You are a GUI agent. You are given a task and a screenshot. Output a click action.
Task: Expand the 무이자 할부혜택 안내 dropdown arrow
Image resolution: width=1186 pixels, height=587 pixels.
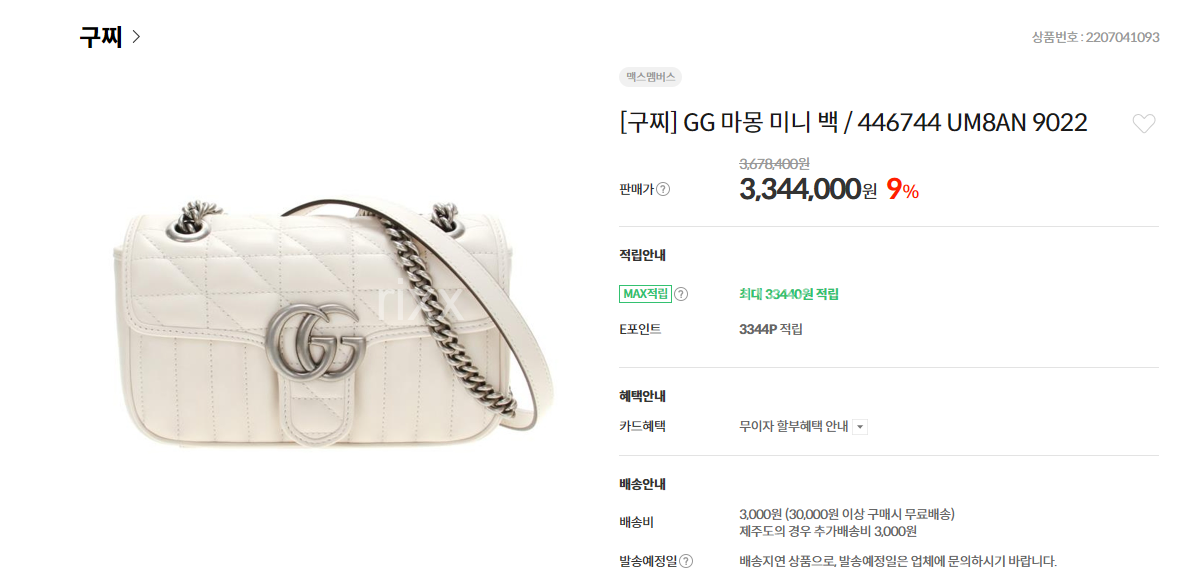[860, 427]
